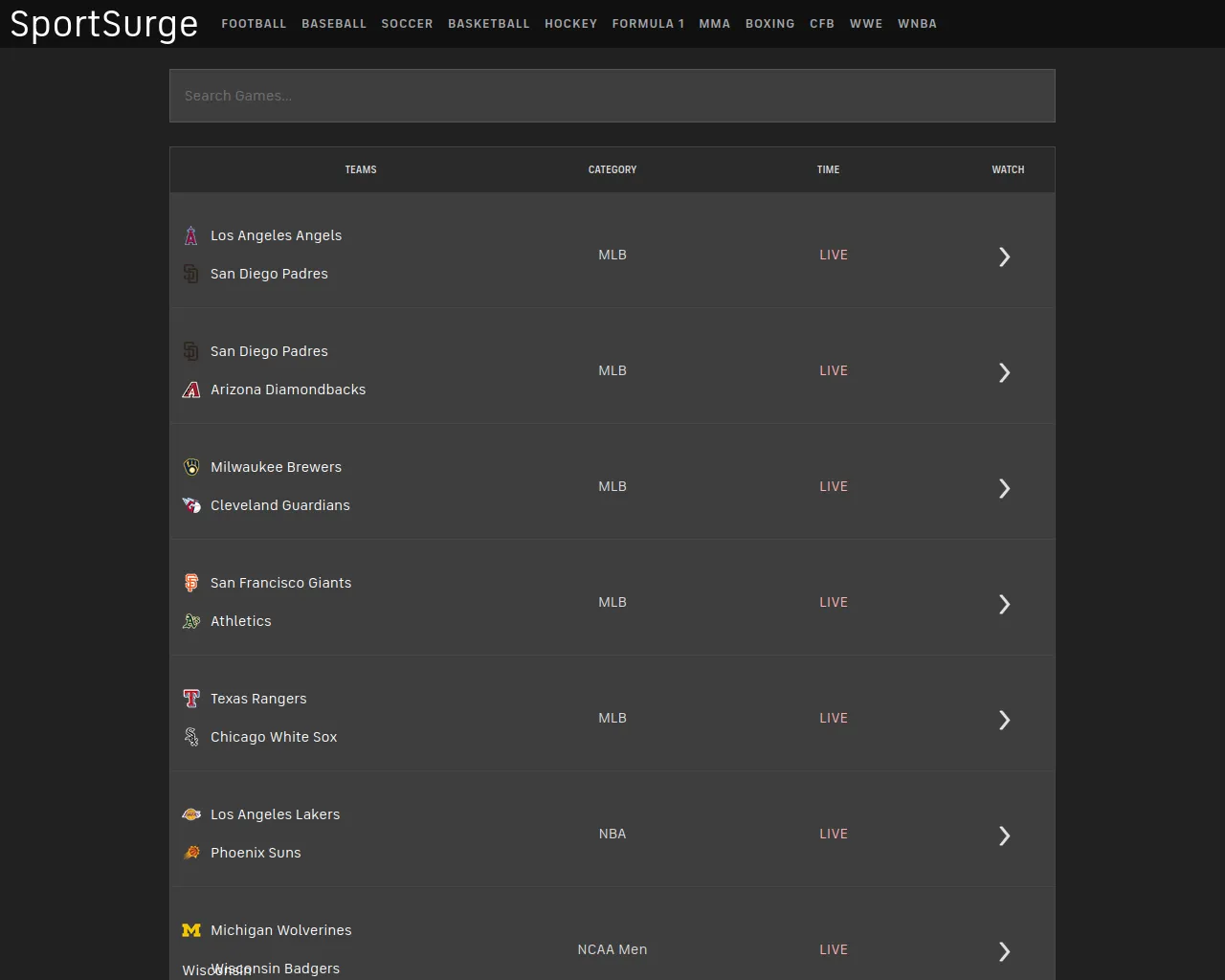This screenshot has height=980, width=1225.
Task: Go to the HOCKEY section
Action: click(x=570, y=23)
